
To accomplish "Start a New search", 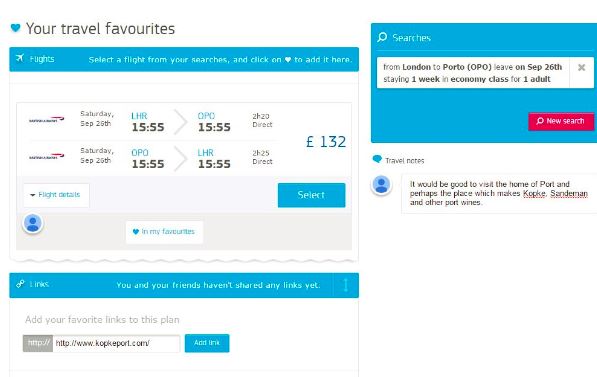I will 561,121.
